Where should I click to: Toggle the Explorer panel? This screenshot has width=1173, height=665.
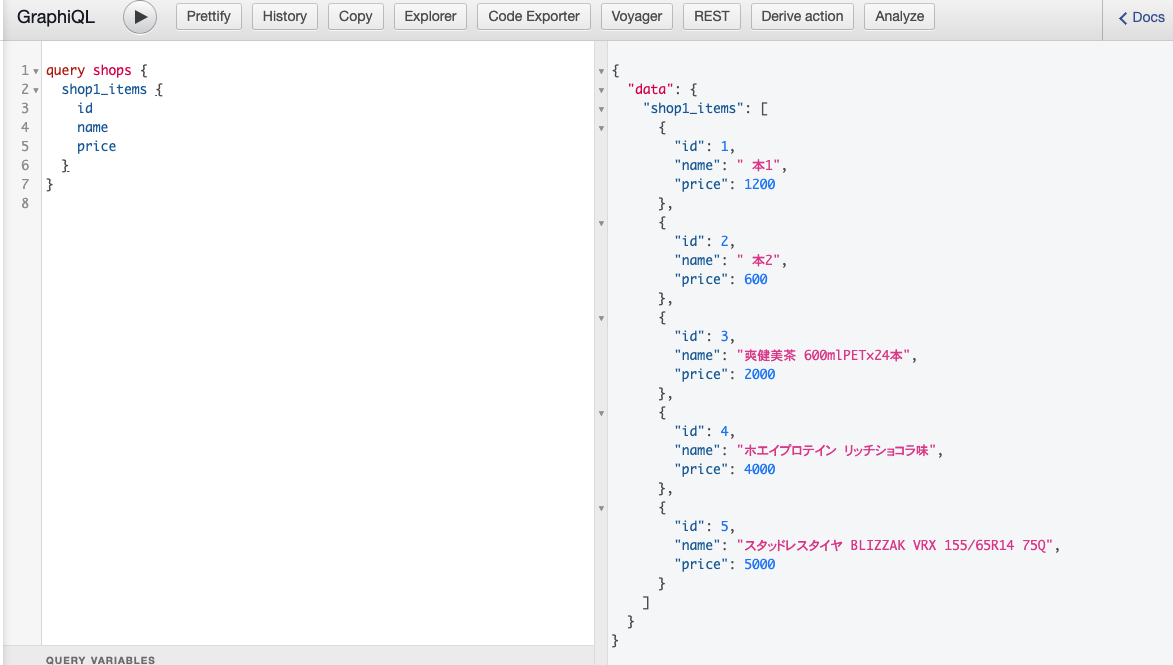click(430, 17)
